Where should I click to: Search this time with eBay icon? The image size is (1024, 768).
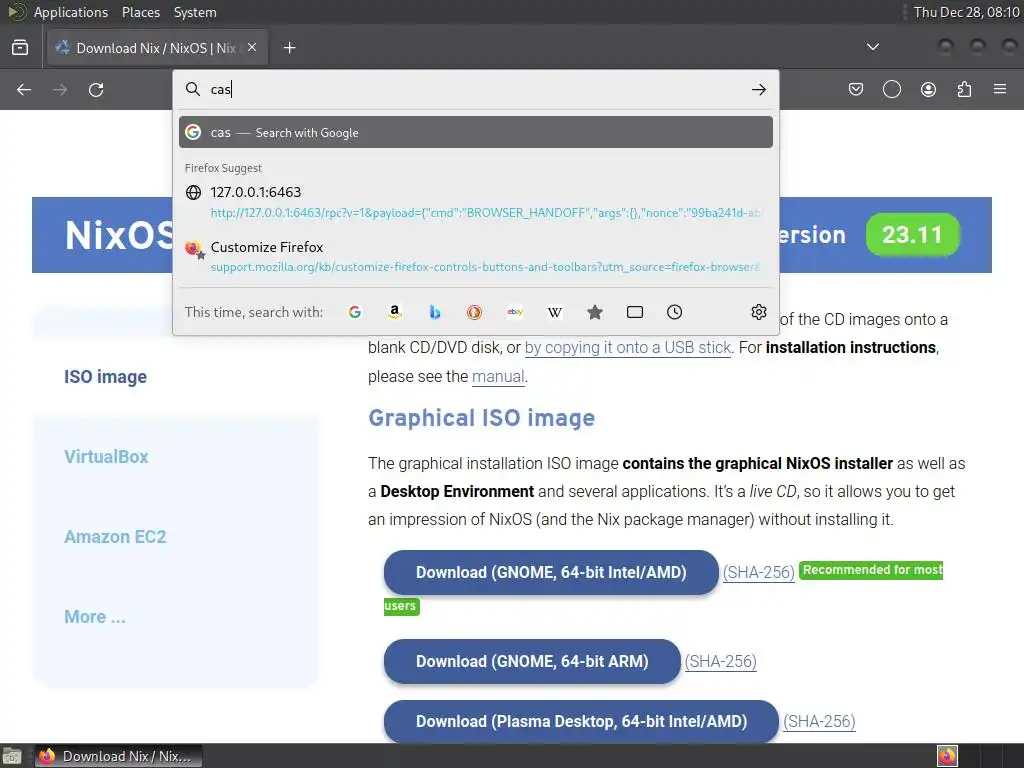click(x=515, y=312)
